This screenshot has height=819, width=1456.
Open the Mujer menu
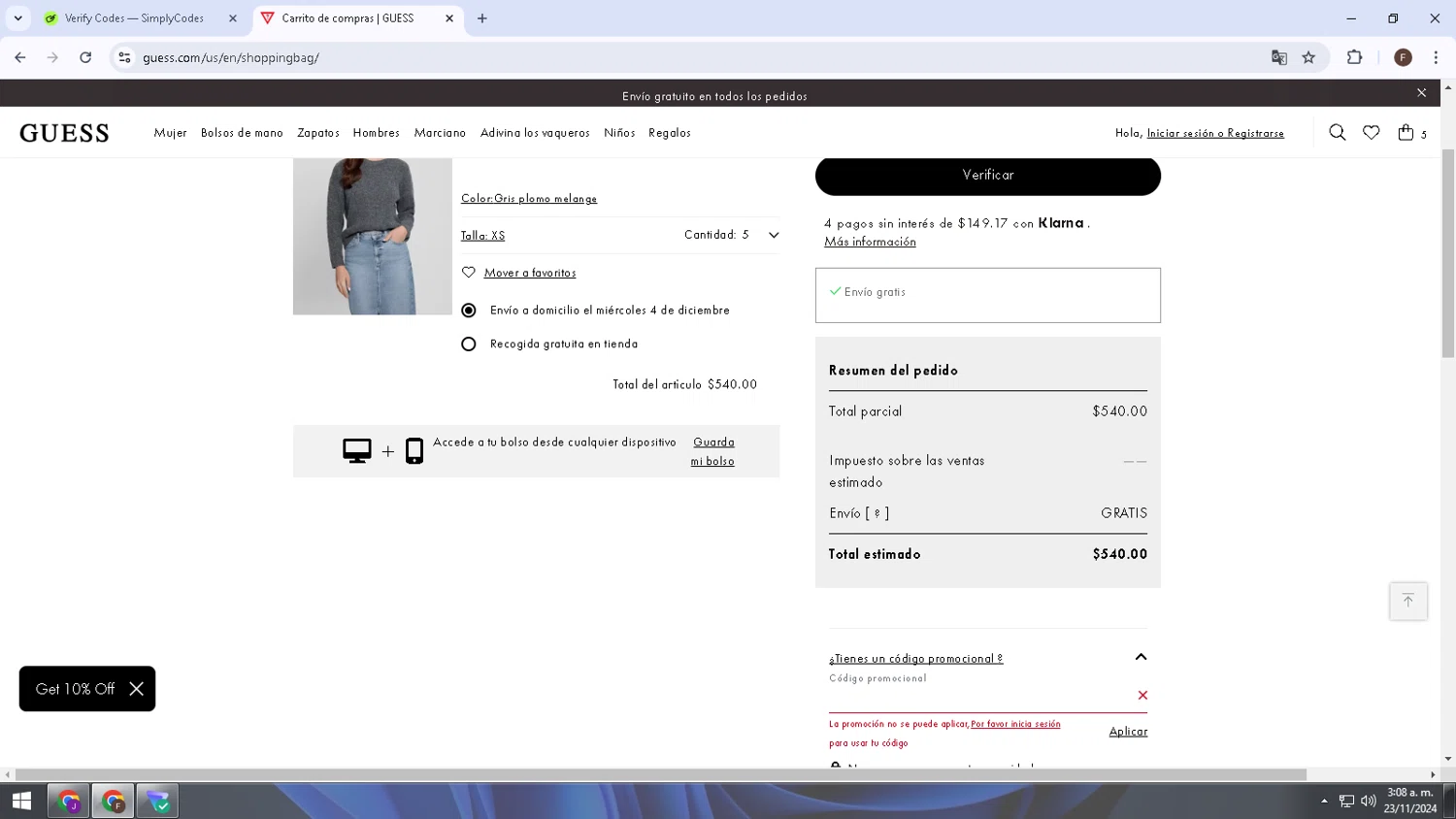(x=170, y=133)
